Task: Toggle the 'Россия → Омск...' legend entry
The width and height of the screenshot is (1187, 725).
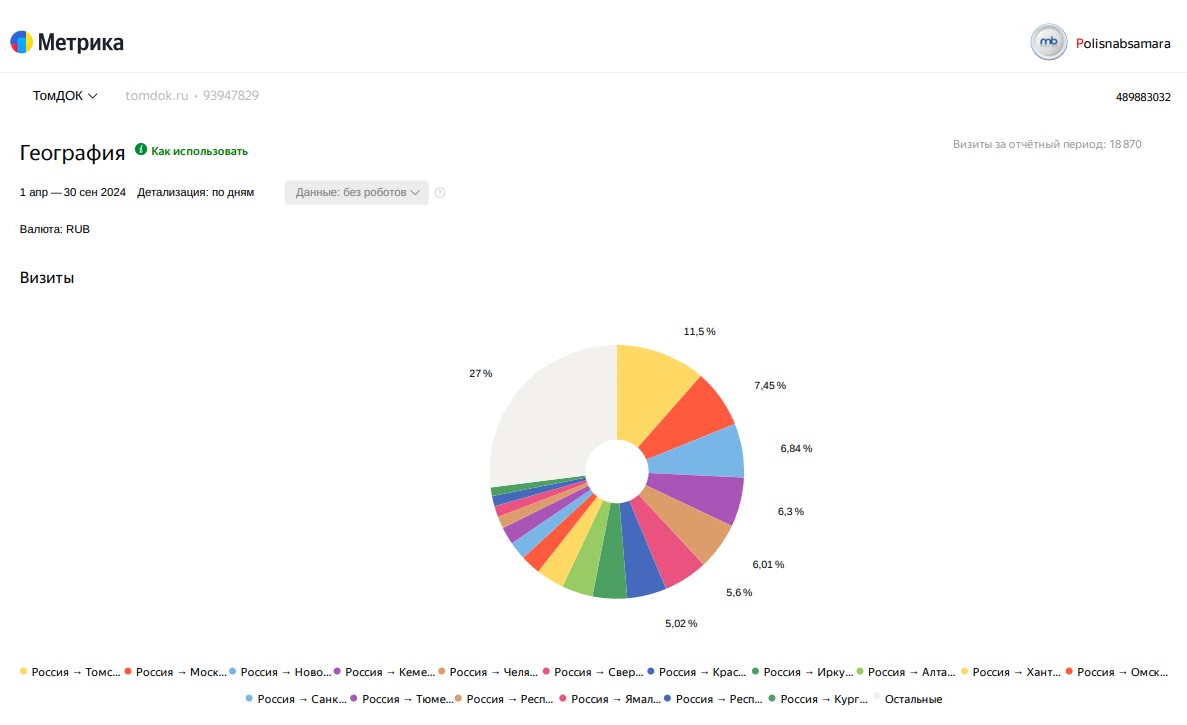Action: 1117,672
